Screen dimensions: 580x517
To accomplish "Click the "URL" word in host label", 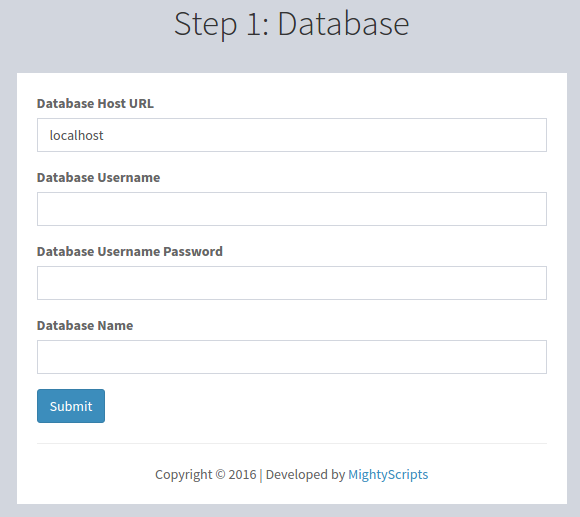I will click(x=141, y=104).
